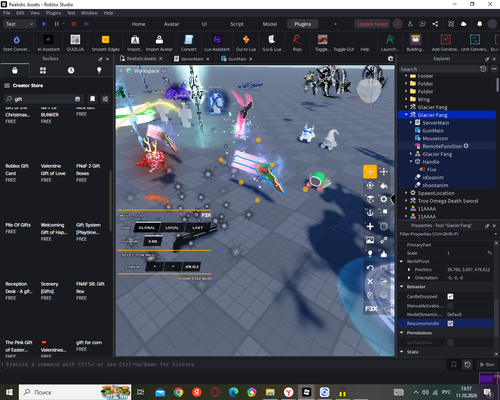Screen dimensions: 500x400
Task: Open the File menu
Action: (x=7, y=13)
